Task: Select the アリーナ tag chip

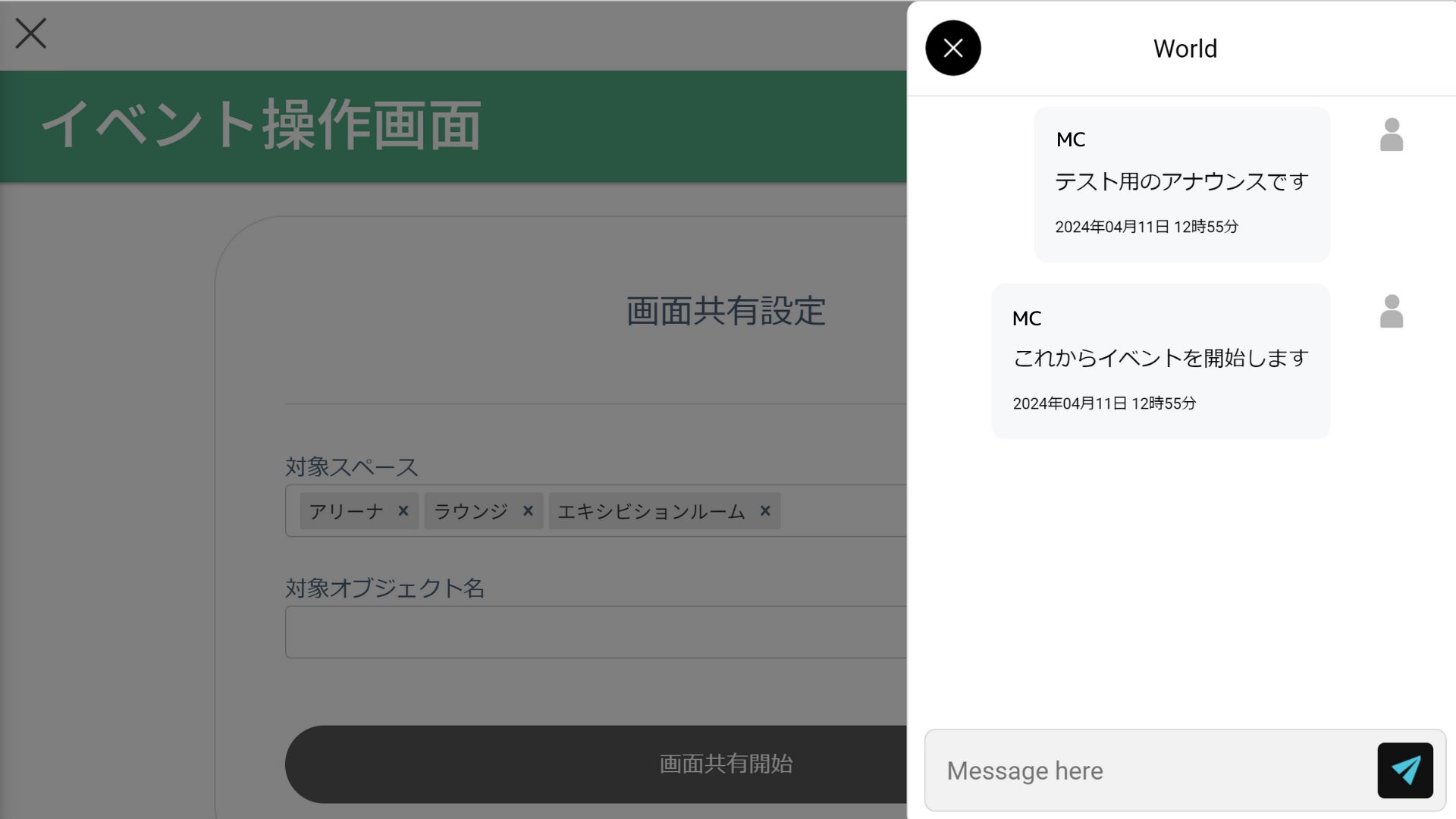Action: pyautogui.click(x=347, y=512)
